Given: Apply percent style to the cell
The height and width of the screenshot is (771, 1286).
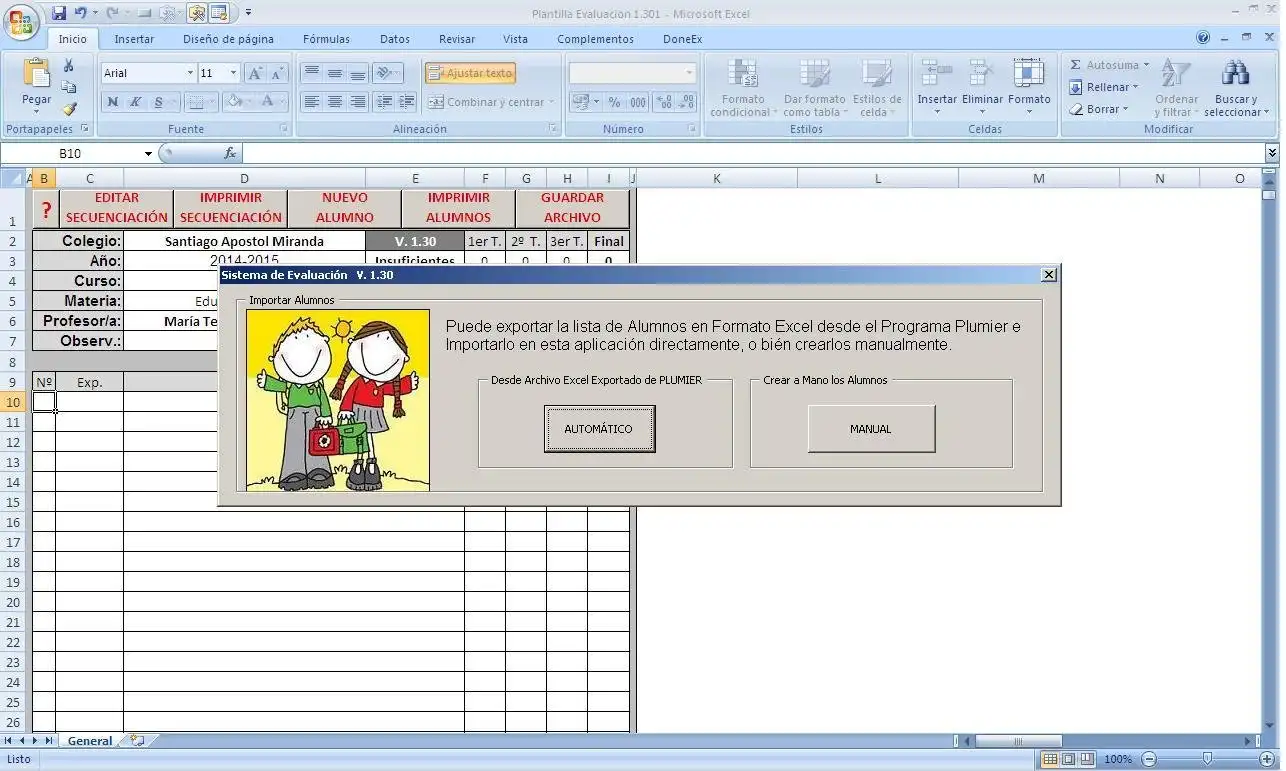Looking at the screenshot, I should tap(614, 101).
